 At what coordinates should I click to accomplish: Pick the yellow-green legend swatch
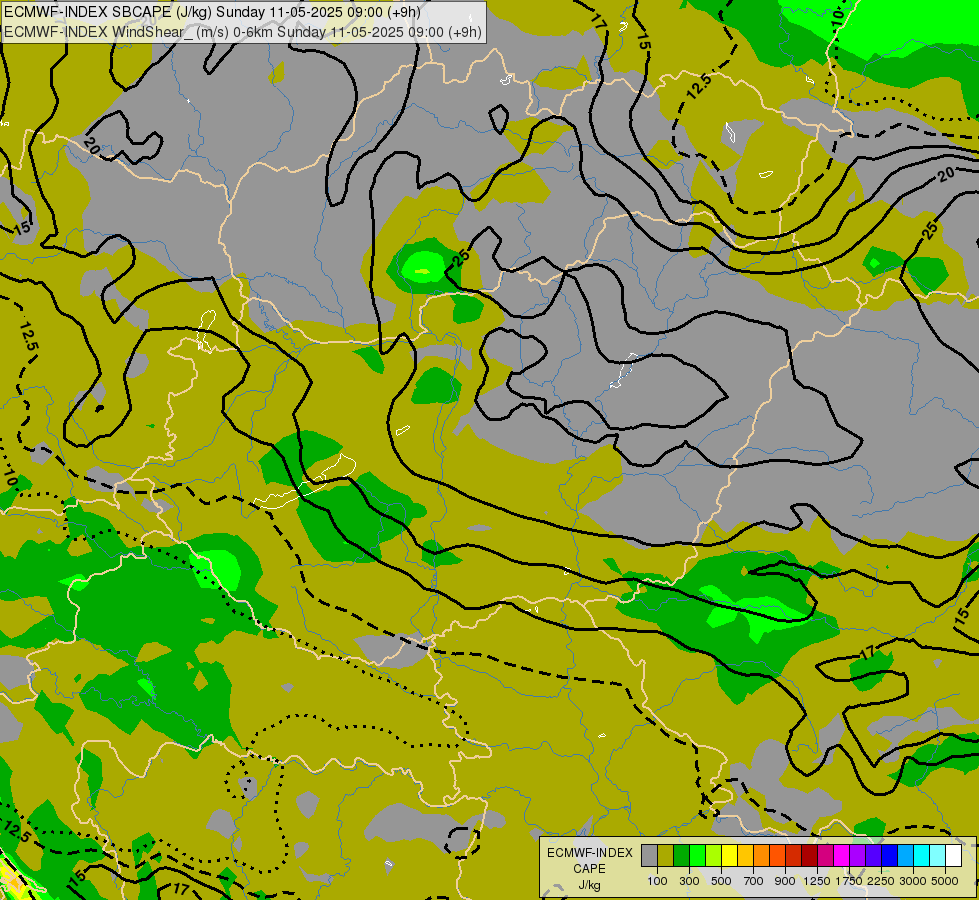pos(714,856)
